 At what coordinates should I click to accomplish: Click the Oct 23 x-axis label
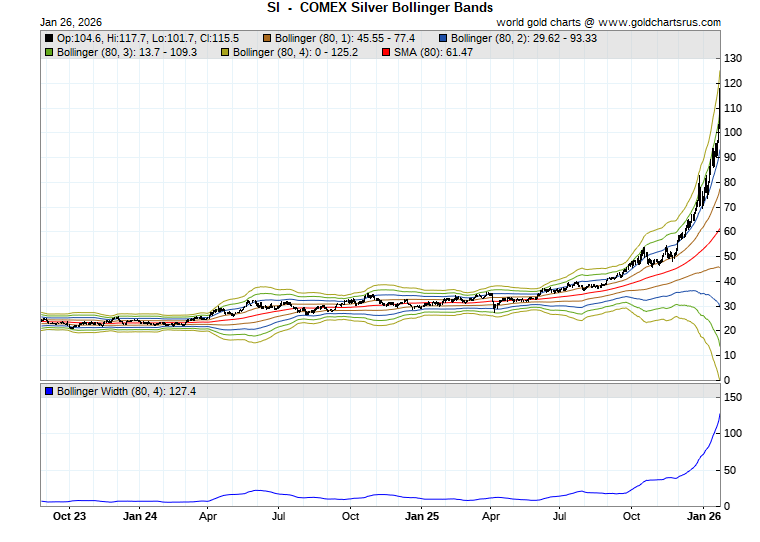tap(69, 517)
